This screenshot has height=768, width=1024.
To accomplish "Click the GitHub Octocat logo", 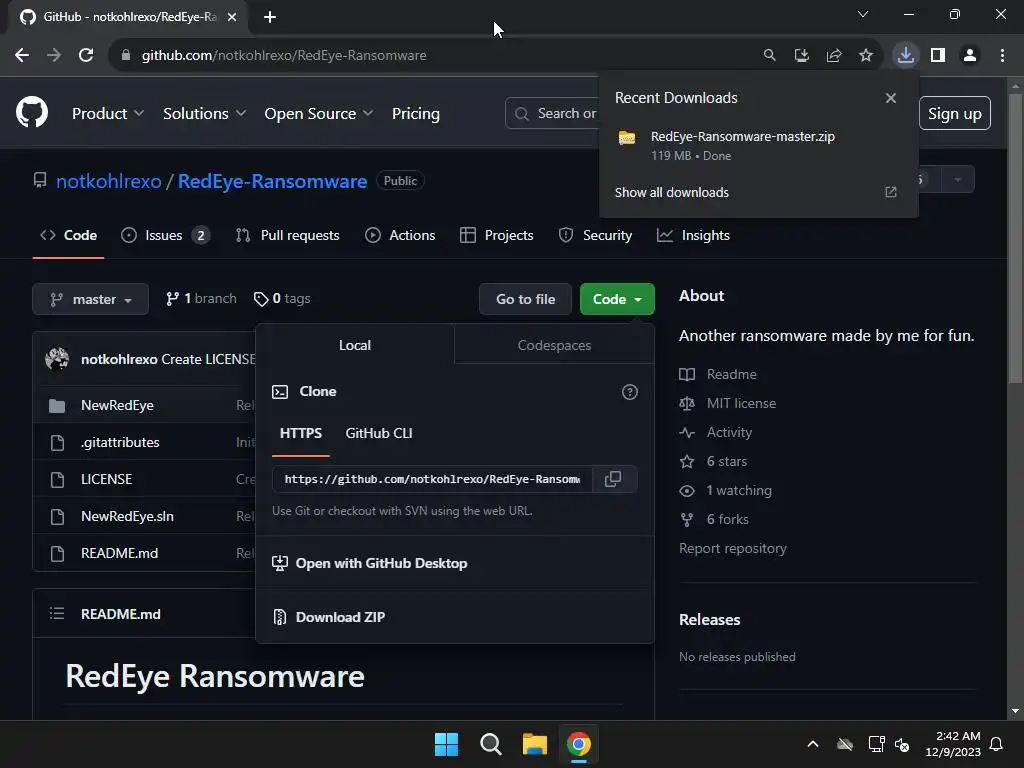I will [32, 112].
